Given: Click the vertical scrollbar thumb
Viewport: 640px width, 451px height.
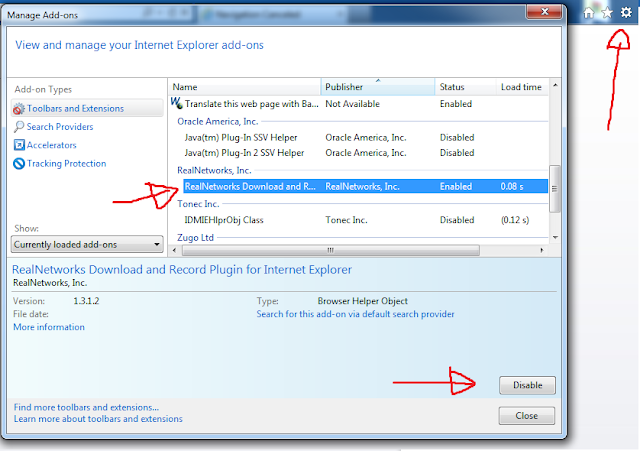Looking at the screenshot, I should pos(554,189).
